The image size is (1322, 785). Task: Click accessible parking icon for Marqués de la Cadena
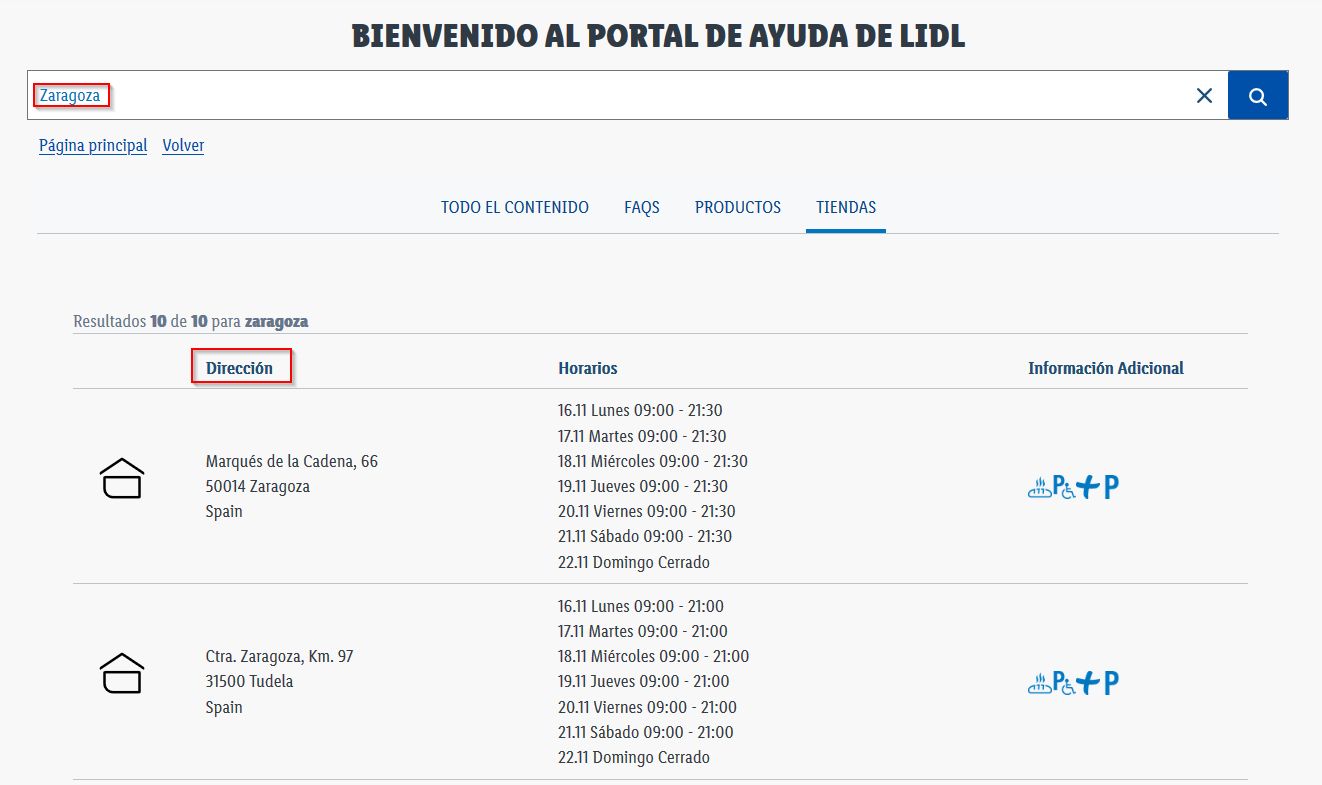[x=1063, y=488]
